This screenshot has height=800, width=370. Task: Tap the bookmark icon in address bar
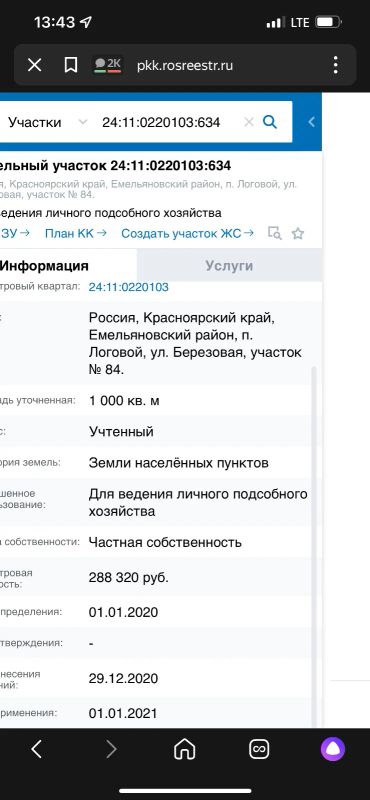coord(70,65)
